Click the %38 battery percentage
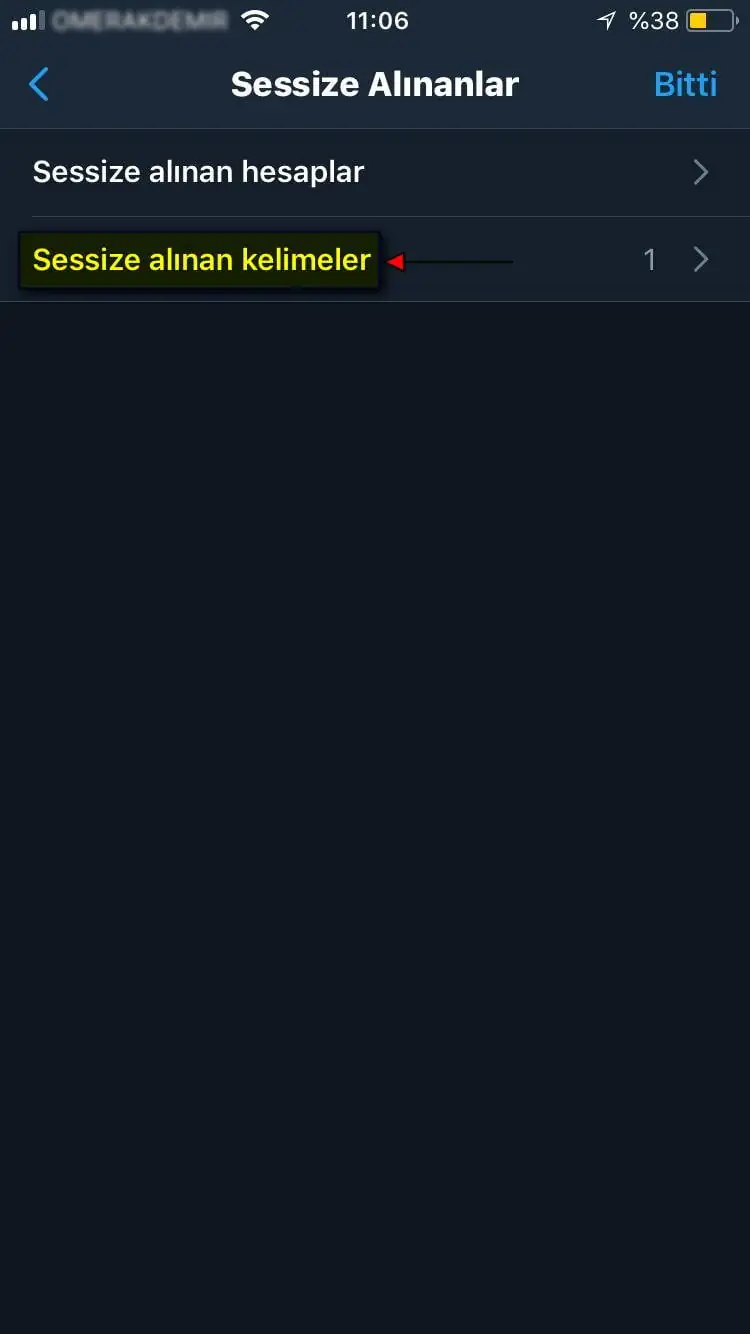Viewport: 750px width, 1334px height. point(654,20)
